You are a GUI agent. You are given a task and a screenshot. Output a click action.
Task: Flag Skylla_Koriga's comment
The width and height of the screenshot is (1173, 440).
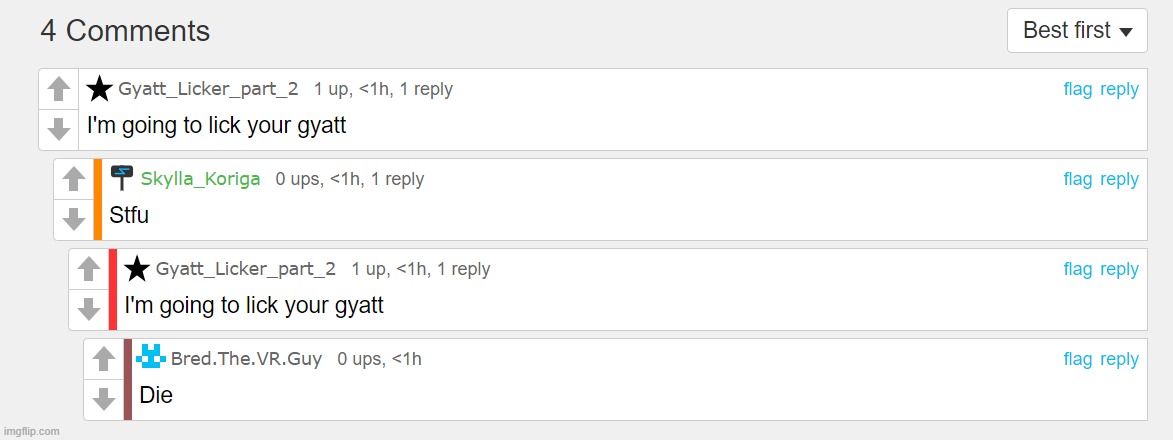point(1077,179)
